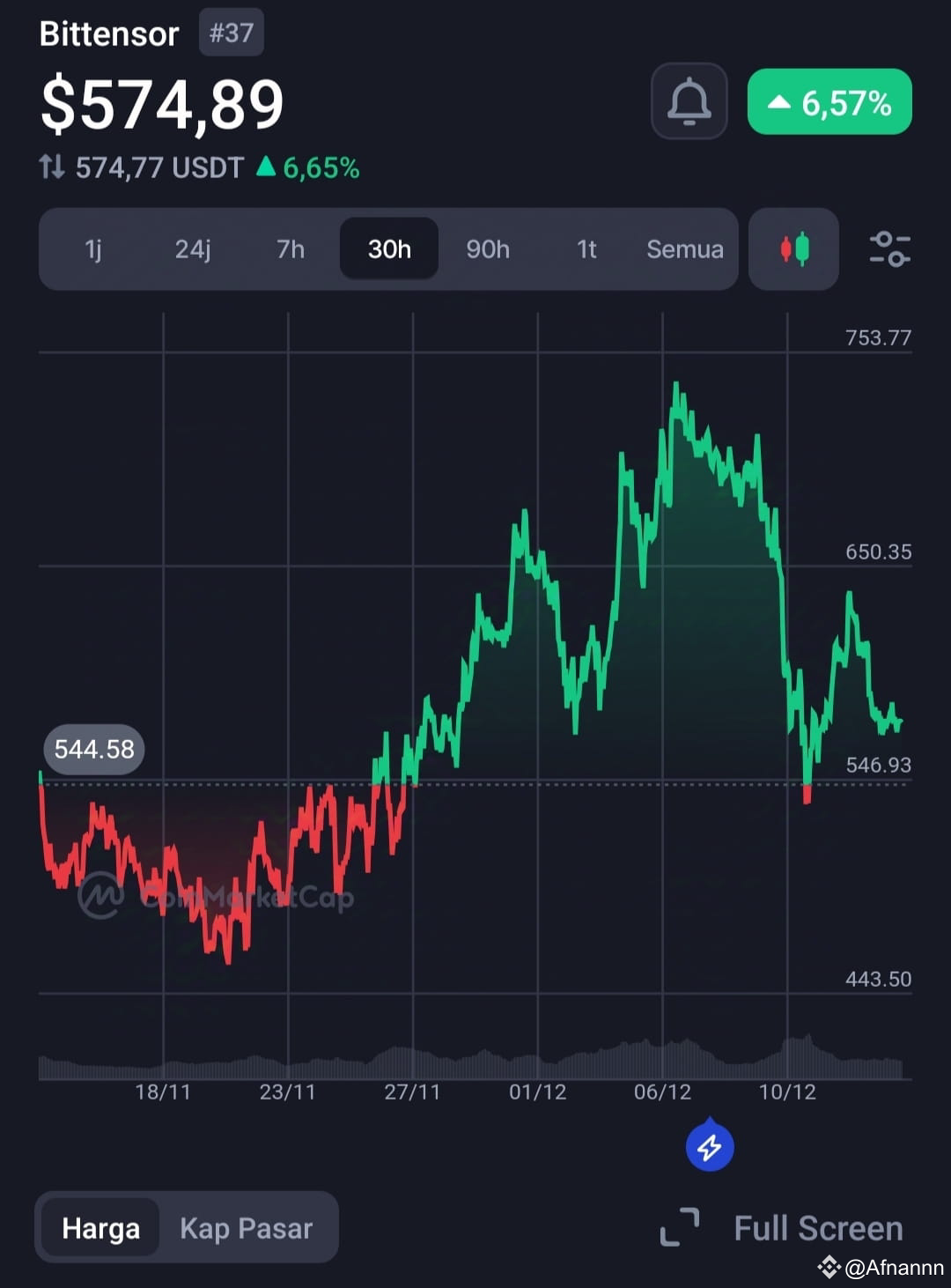
Task: Select the 90h timeframe
Action: pos(487,249)
